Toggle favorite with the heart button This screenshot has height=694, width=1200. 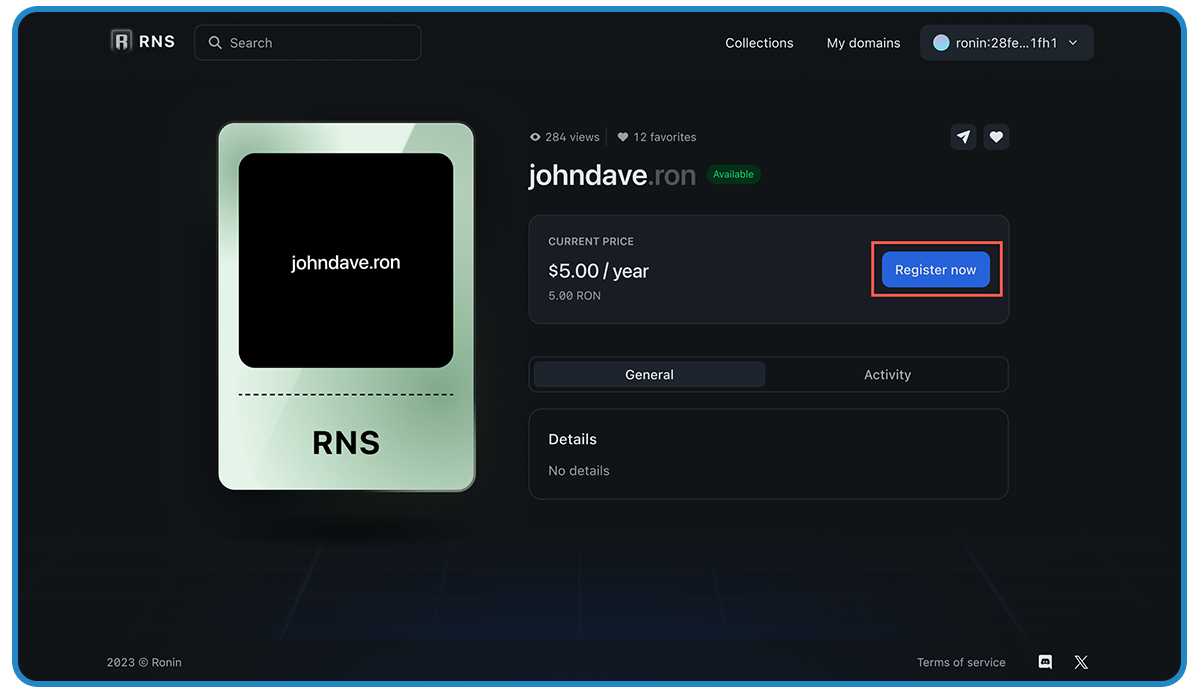tap(996, 137)
